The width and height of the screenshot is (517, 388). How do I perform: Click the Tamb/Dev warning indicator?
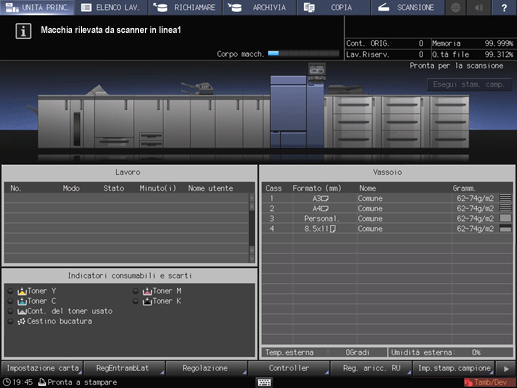coord(489,382)
